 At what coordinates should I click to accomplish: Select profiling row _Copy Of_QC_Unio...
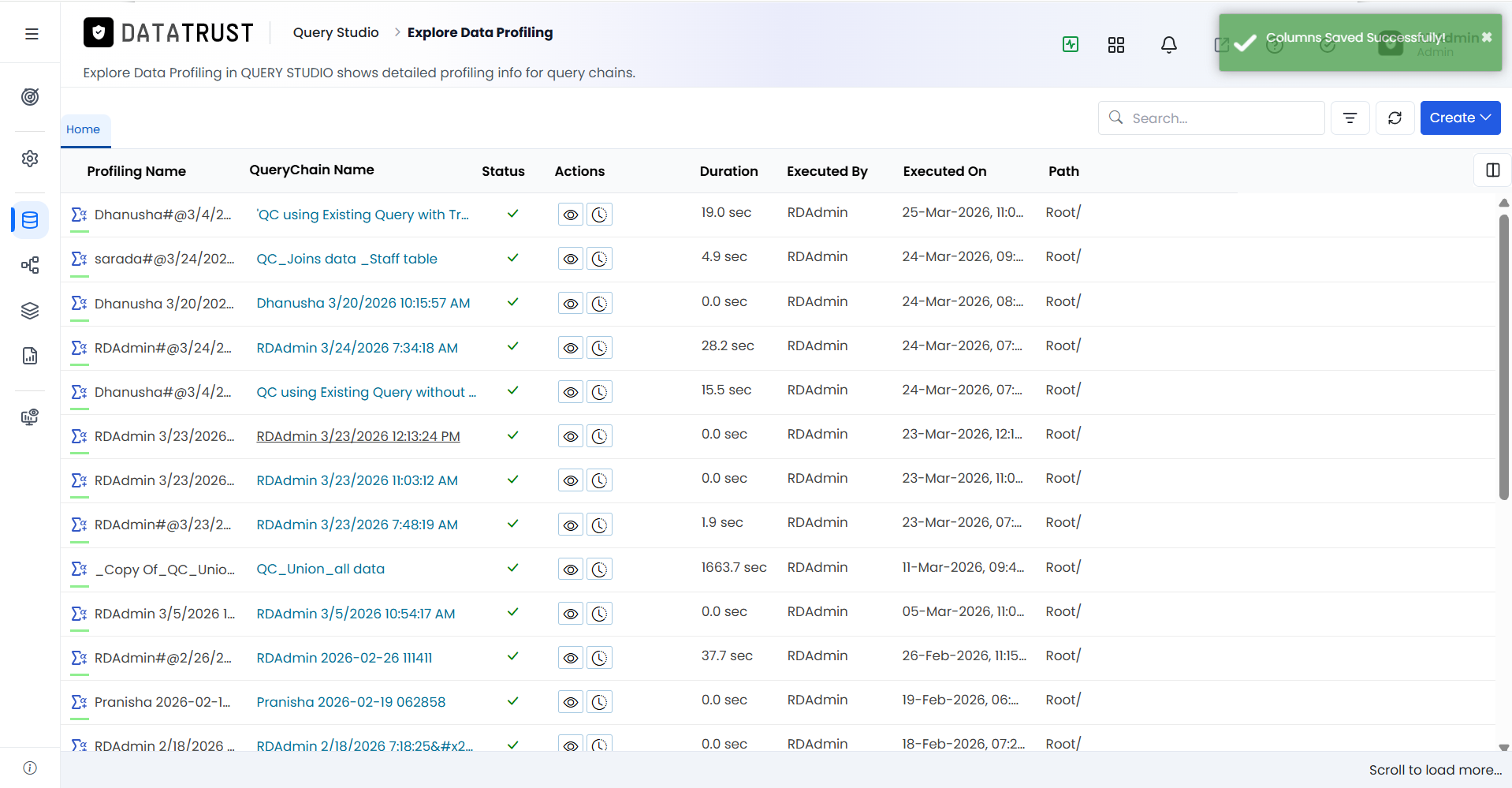coord(165,570)
